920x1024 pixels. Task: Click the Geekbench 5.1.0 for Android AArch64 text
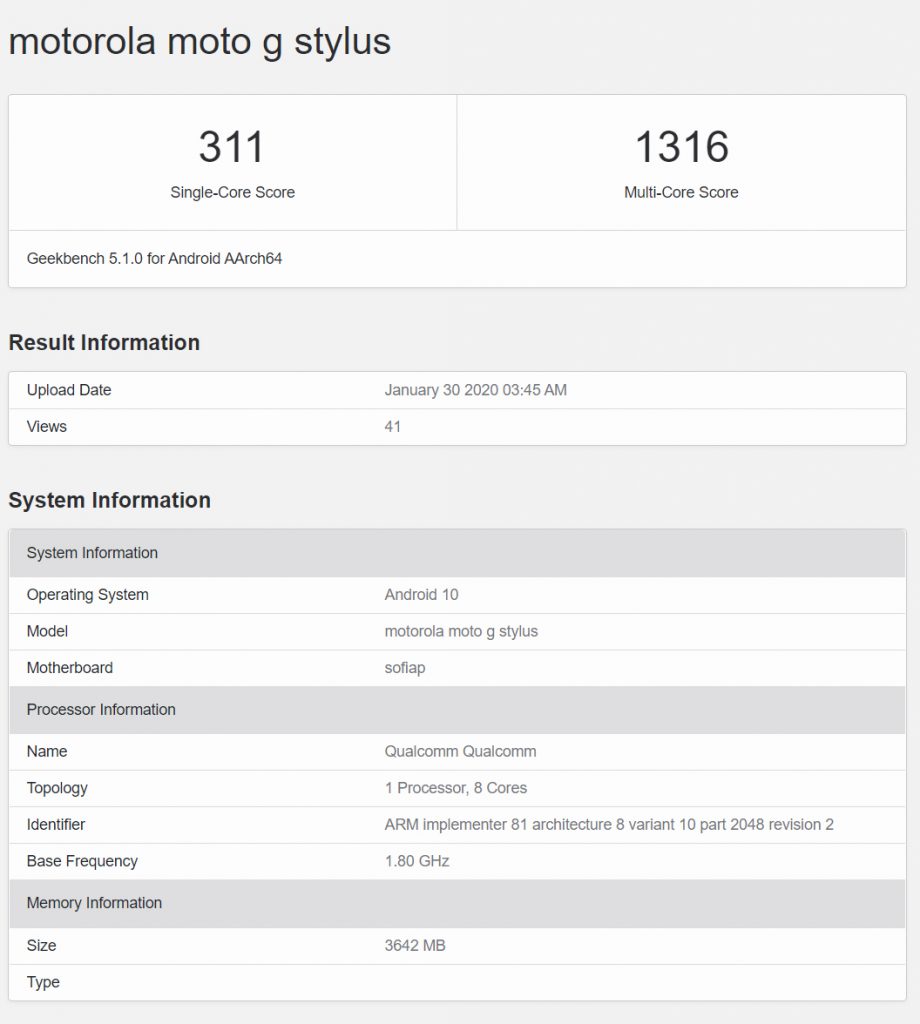[154, 258]
